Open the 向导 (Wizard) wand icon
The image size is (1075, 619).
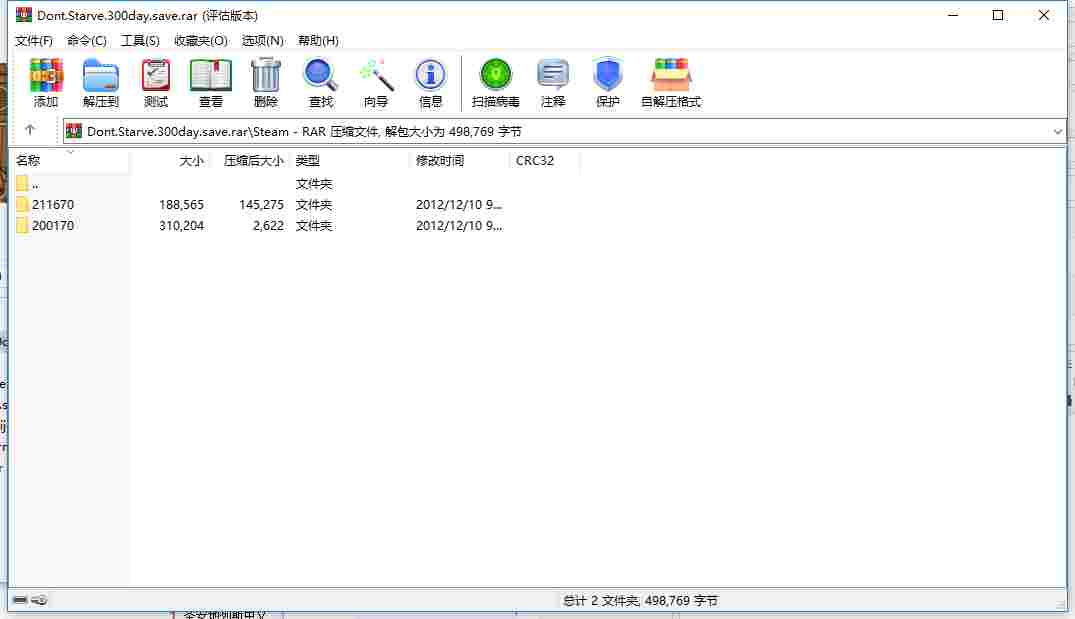pyautogui.click(x=376, y=75)
